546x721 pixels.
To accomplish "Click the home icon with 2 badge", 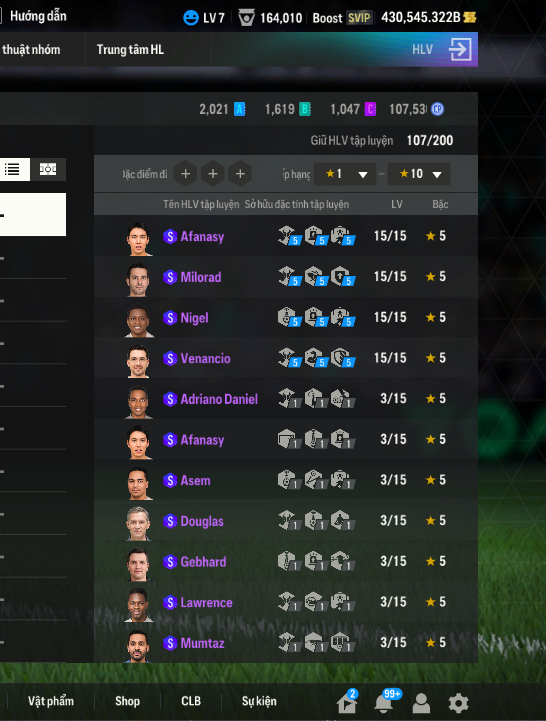I will pyautogui.click(x=347, y=703).
